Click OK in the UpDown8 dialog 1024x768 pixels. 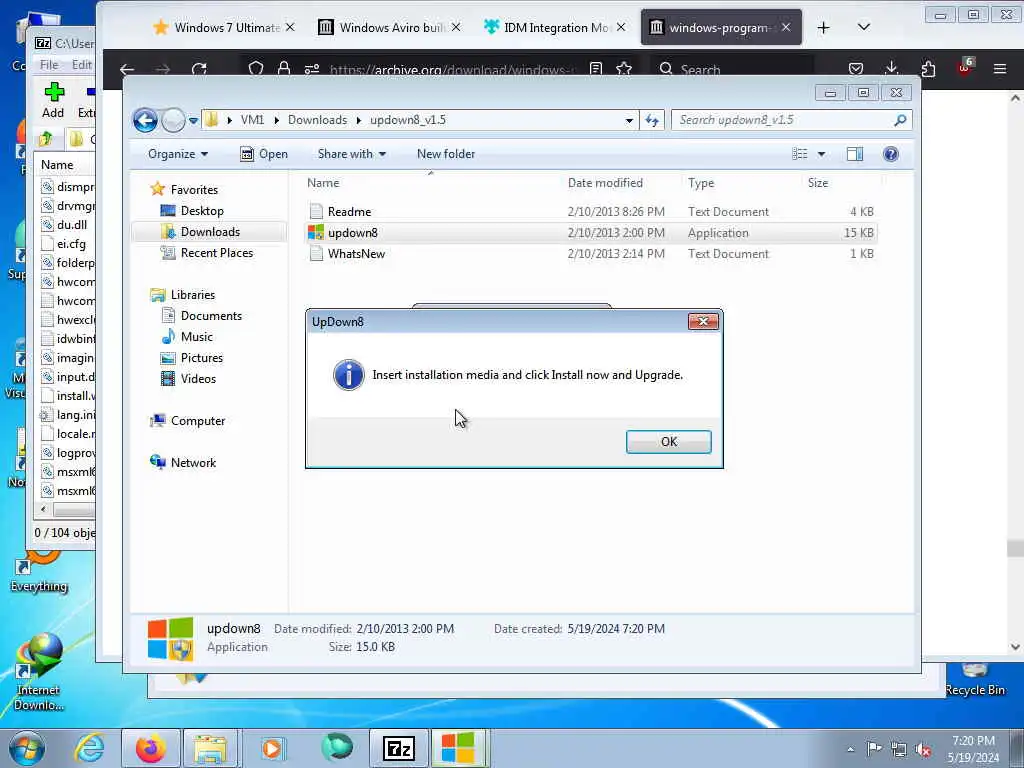[668, 441]
